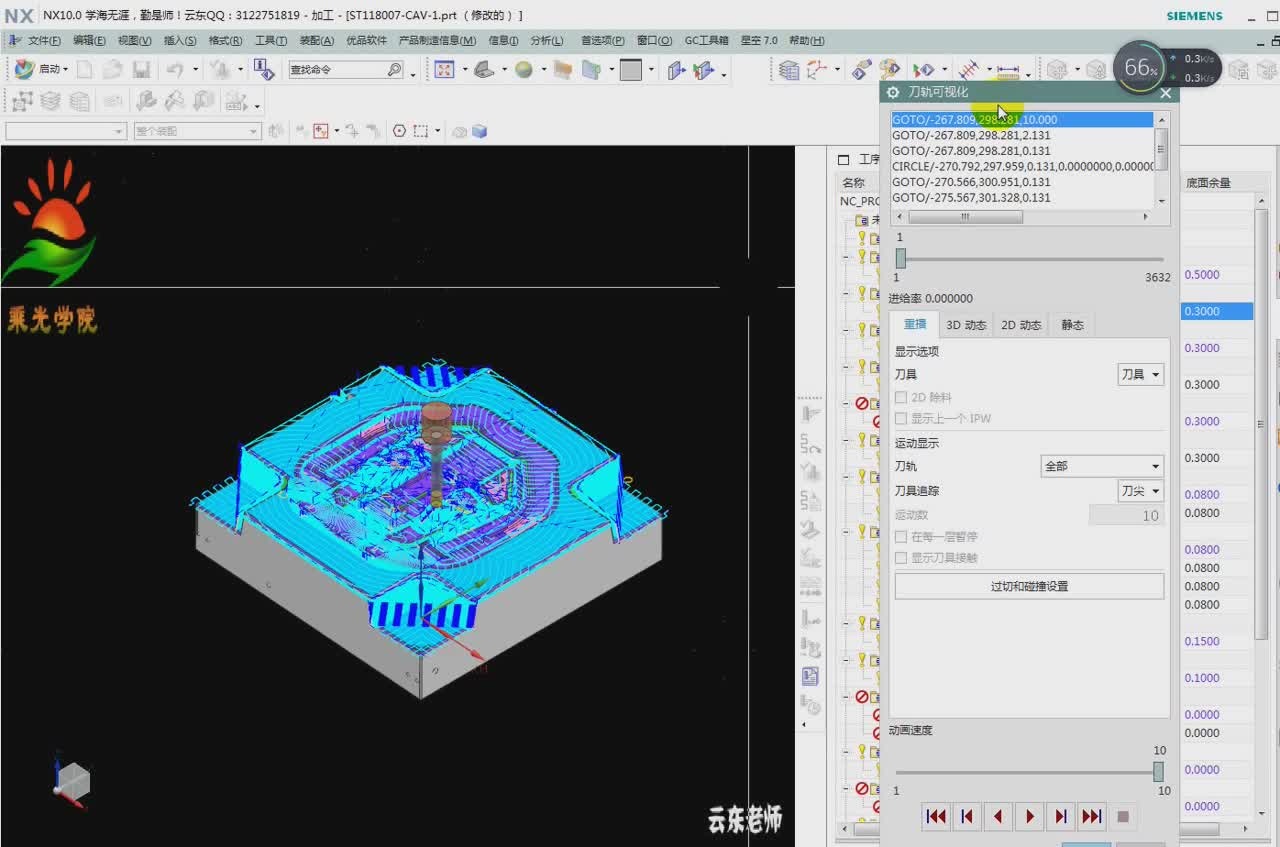Click the Rewind to start button
This screenshot has width=1280, height=847.
pyautogui.click(x=936, y=817)
